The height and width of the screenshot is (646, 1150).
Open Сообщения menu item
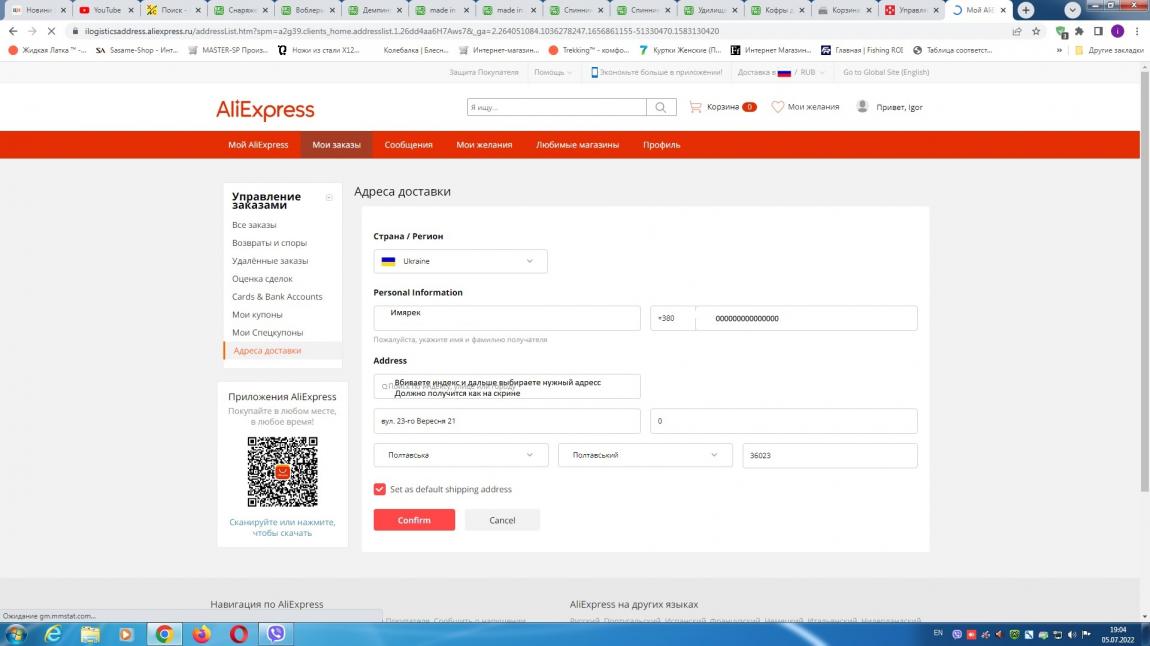click(x=409, y=144)
